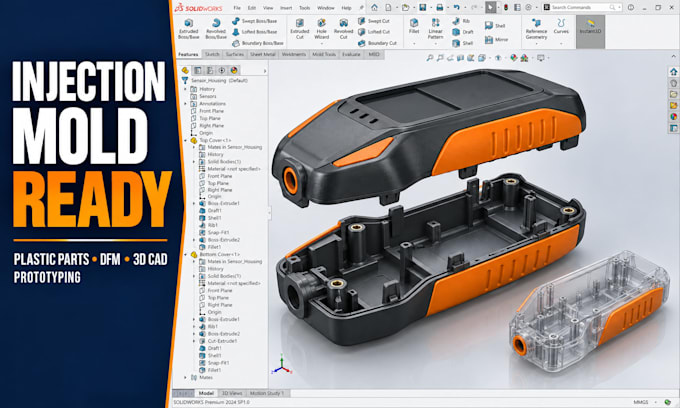This screenshot has width=680, height=408.
Task: Select the Boundary Cut tool
Action: pos(377,43)
